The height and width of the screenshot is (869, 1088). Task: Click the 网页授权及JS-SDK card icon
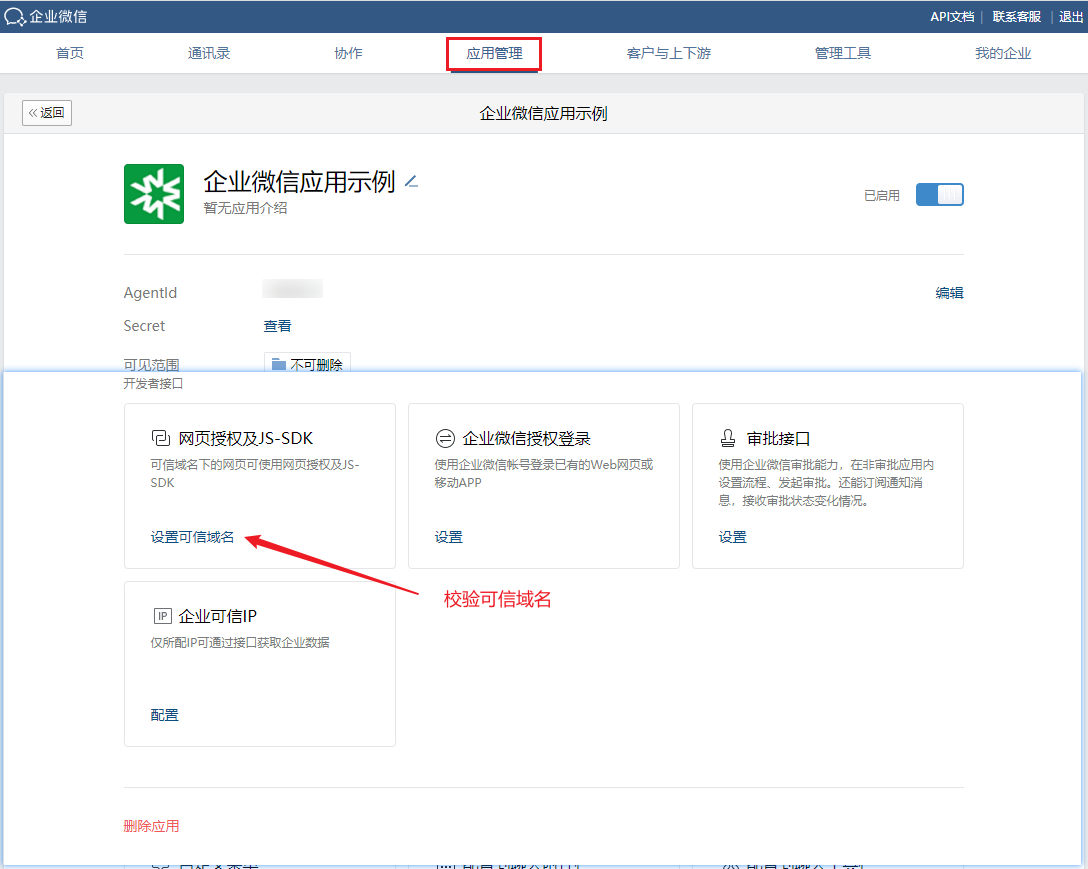pyautogui.click(x=161, y=438)
